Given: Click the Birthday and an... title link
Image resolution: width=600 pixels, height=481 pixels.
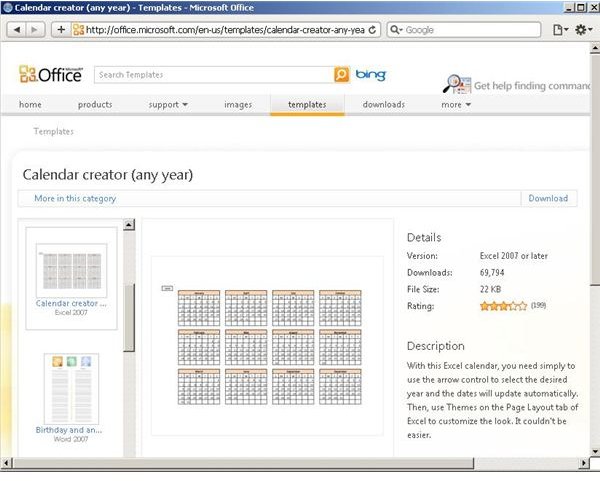Looking at the screenshot, I should (69, 430).
